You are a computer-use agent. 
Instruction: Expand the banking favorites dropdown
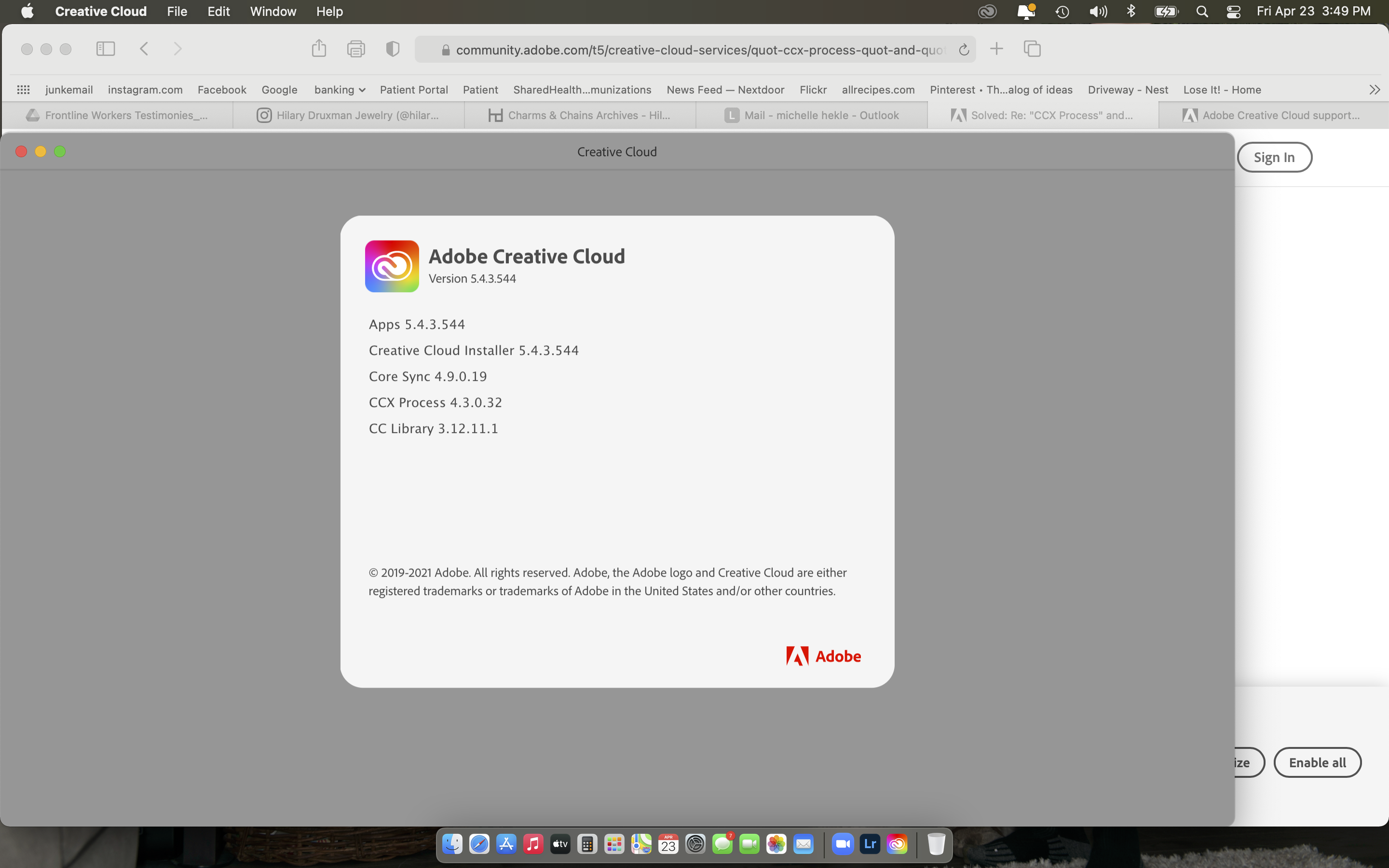click(362, 90)
